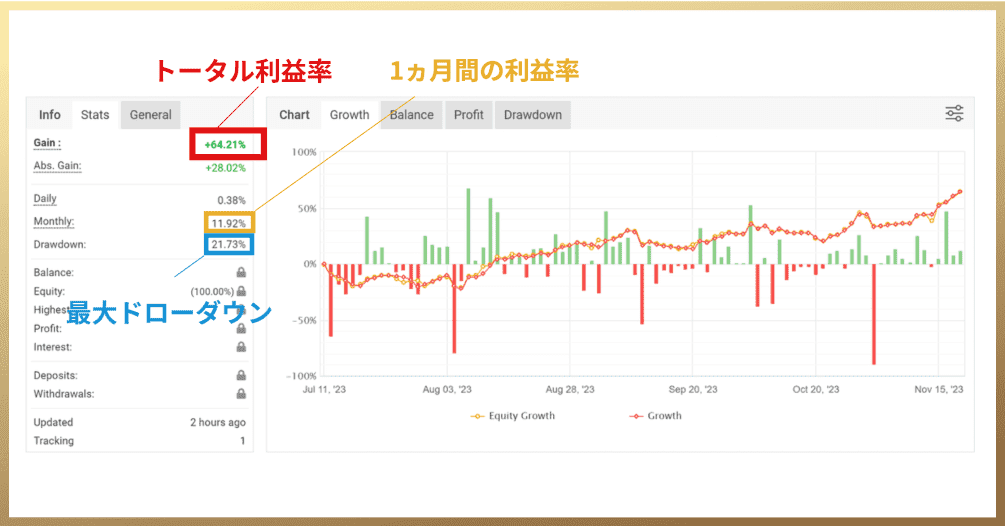The width and height of the screenshot is (1005, 526).
Task: Click the underlined Monthly label
Action: [x=54, y=221]
